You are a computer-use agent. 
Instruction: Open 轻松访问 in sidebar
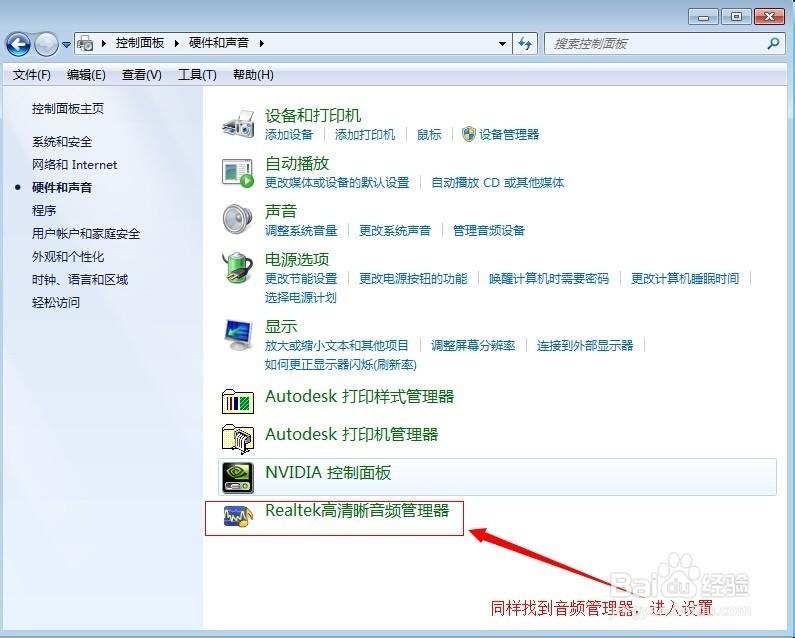(x=56, y=303)
